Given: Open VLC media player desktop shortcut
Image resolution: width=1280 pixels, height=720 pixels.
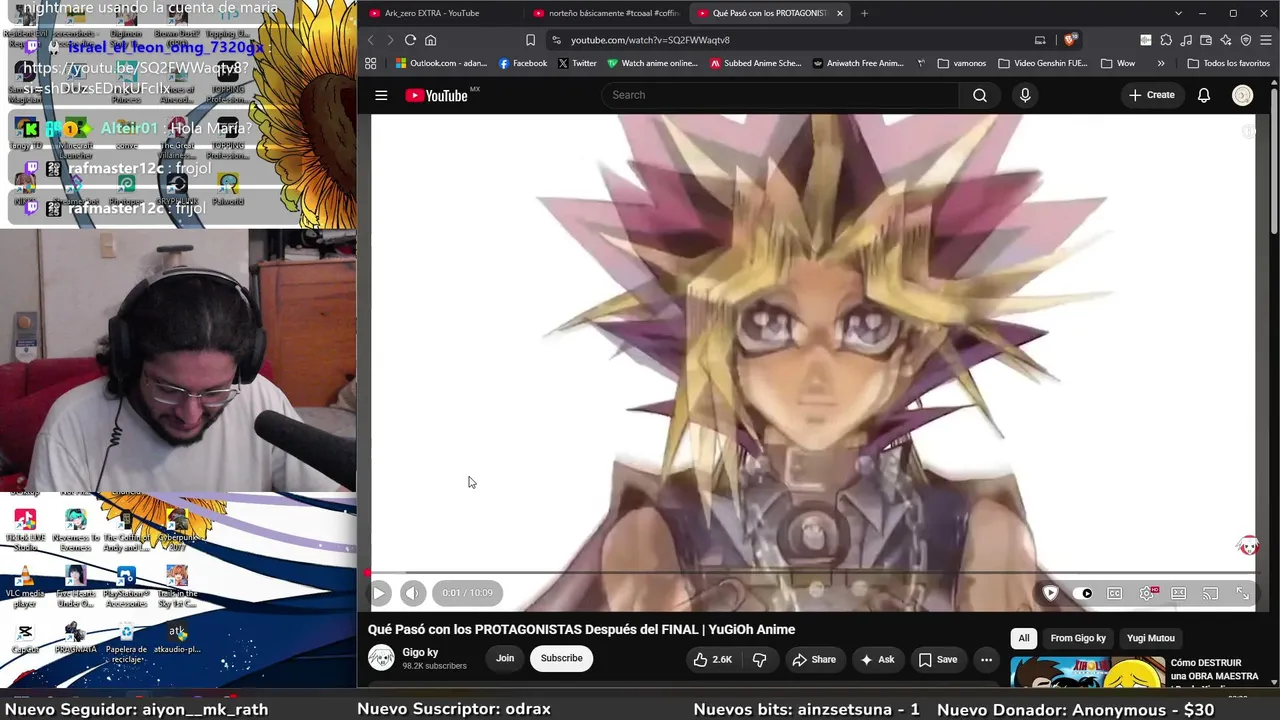Looking at the screenshot, I should (x=25, y=588).
